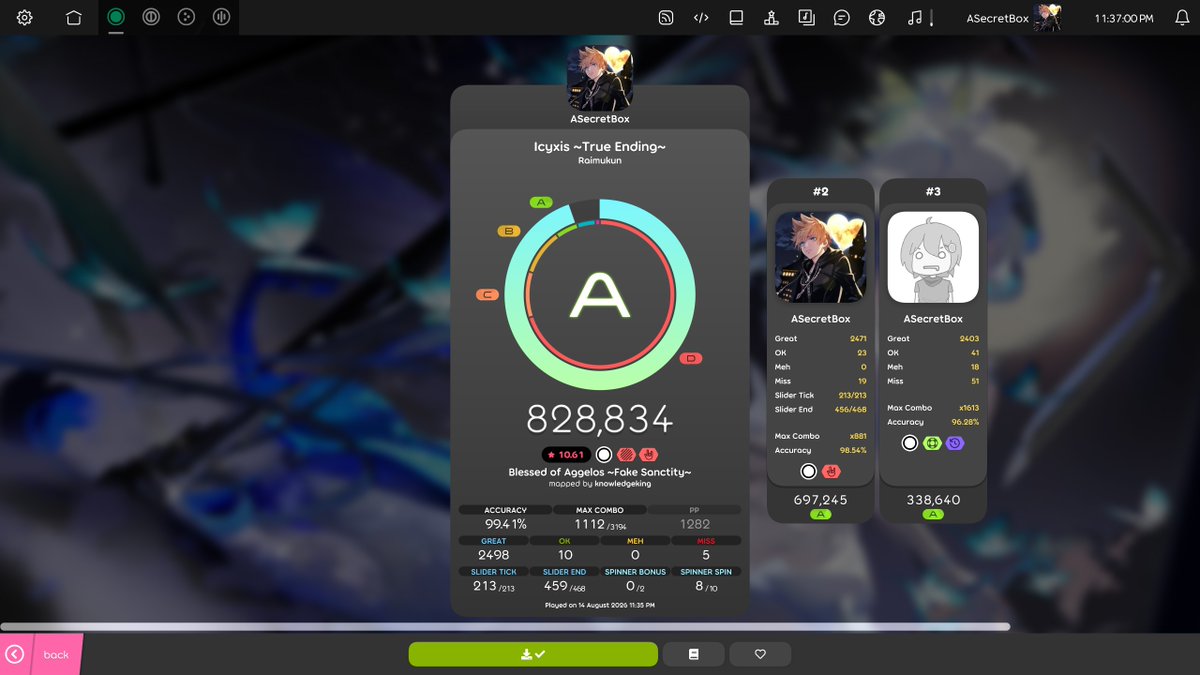This screenshot has width=1200, height=675.
Task: Favourite the beatmap with heart button
Action: pos(760,654)
